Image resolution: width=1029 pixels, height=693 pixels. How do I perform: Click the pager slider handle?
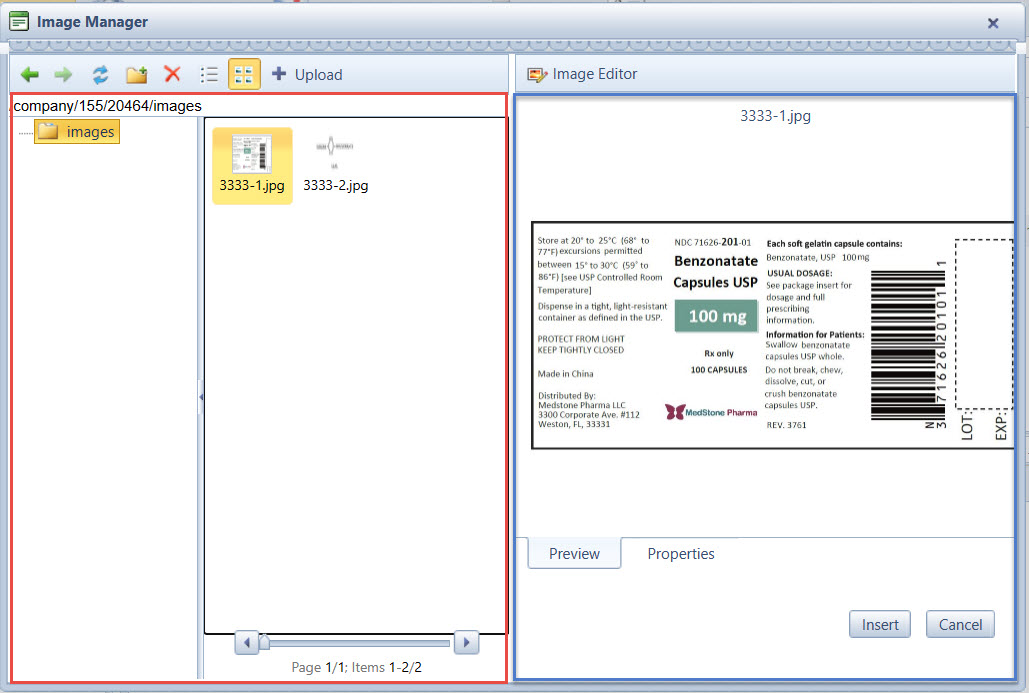pos(264,642)
